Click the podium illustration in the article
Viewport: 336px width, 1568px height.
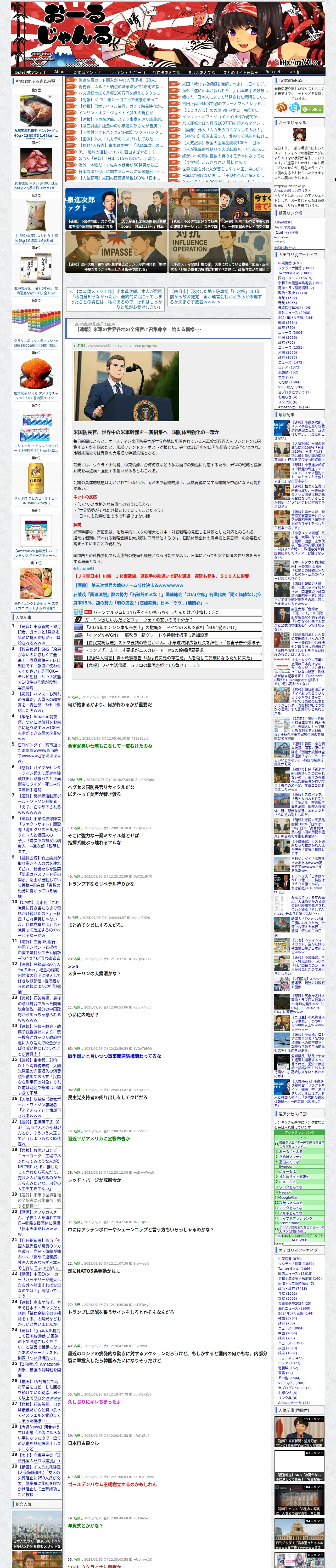click(x=126, y=386)
